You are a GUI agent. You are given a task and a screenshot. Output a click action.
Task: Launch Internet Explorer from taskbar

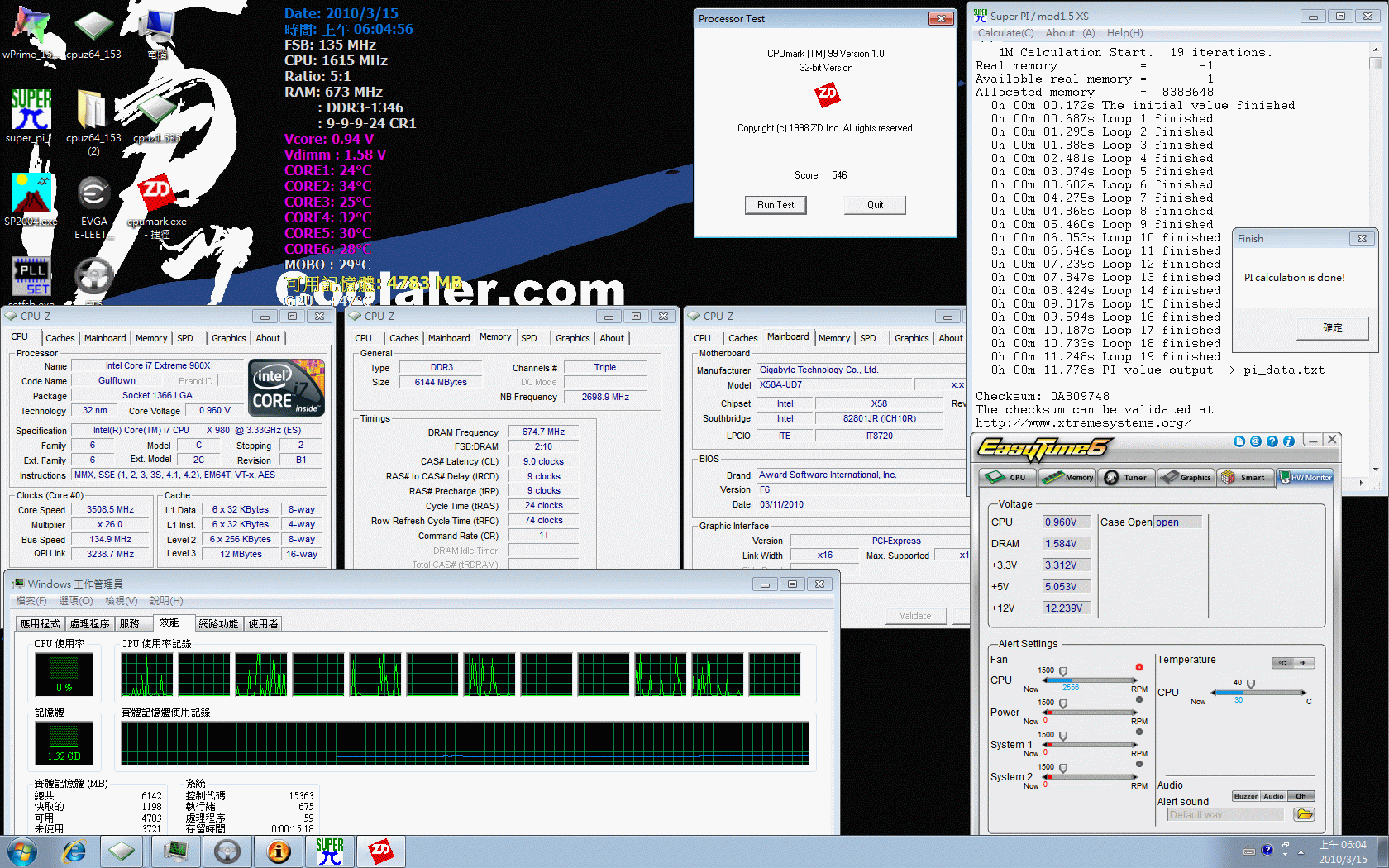(74, 851)
